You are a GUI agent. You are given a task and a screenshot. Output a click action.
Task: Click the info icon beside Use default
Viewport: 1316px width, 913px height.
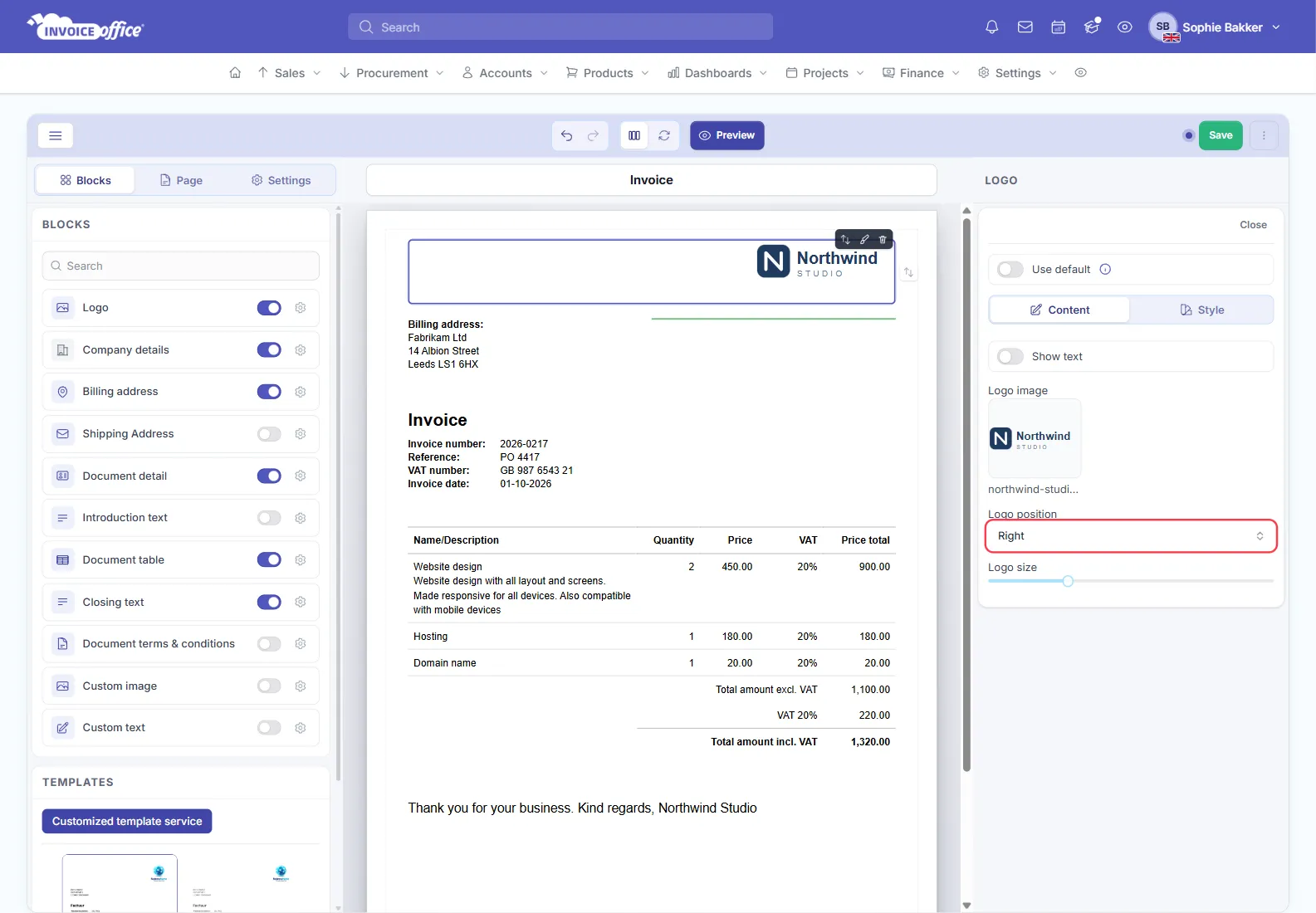pos(1105,269)
